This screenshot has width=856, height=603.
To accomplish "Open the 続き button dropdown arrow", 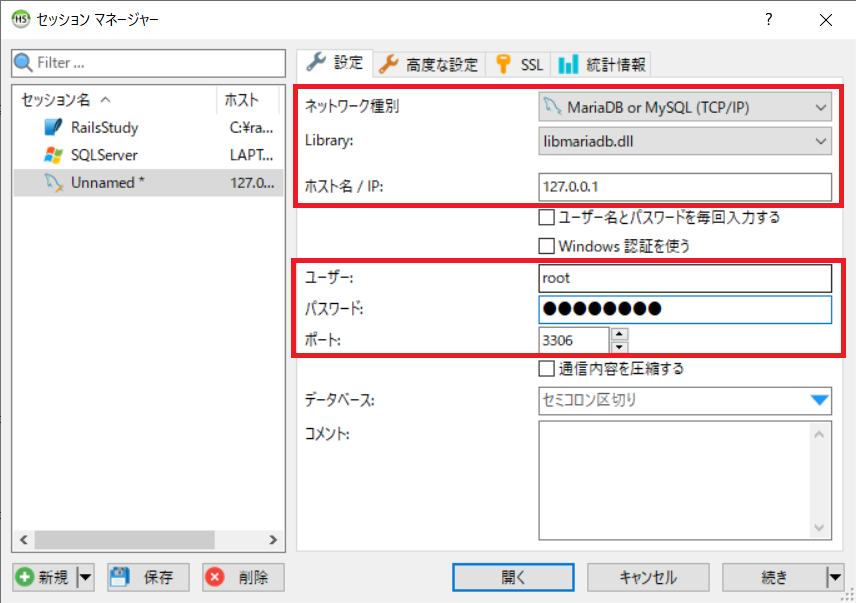I will (x=834, y=577).
